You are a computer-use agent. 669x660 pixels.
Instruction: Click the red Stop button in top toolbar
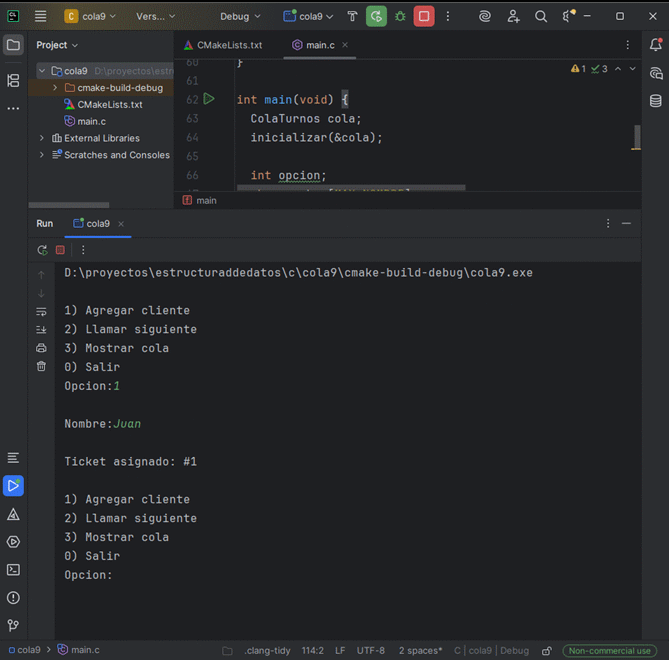pos(425,16)
